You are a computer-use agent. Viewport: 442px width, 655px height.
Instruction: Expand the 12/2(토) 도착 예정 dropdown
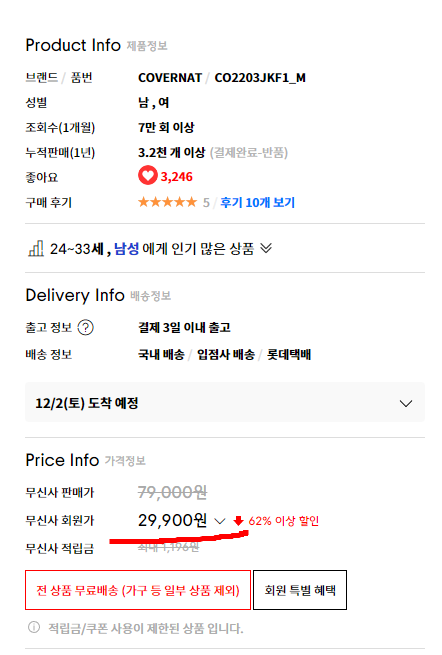point(225,403)
